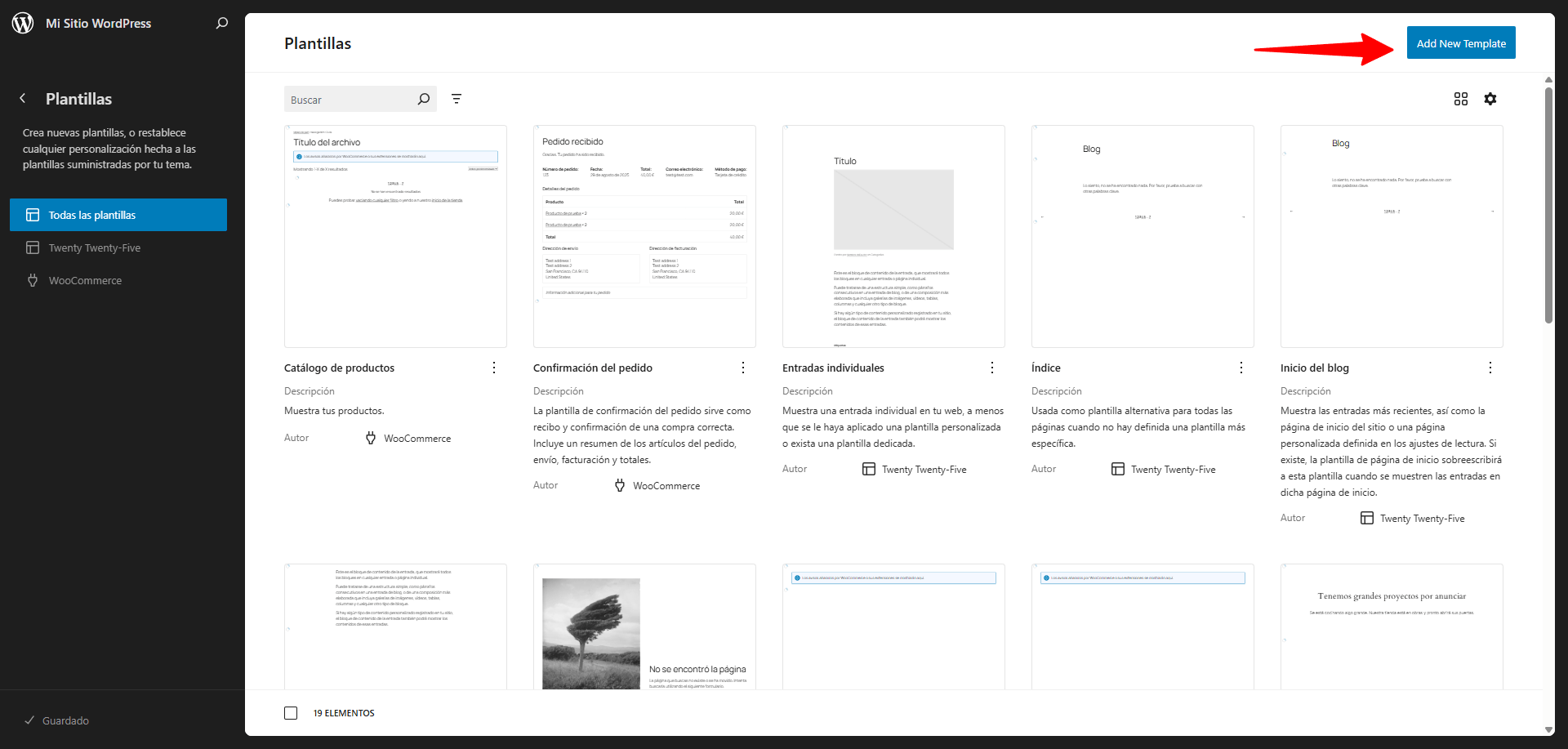Open actions menu for Catálogo de productos
1568x749 pixels.
click(x=494, y=368)
